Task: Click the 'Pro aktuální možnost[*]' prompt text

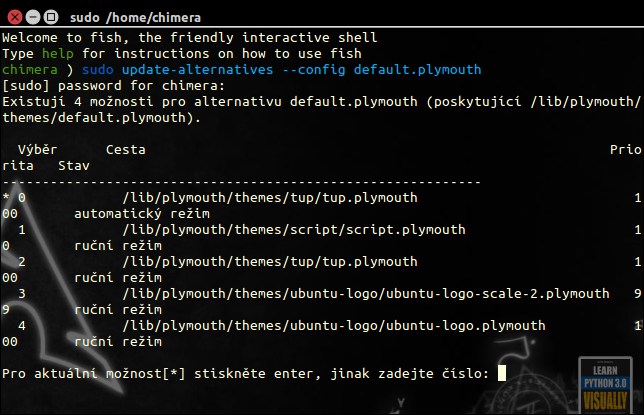Action: tap(94, 374)
